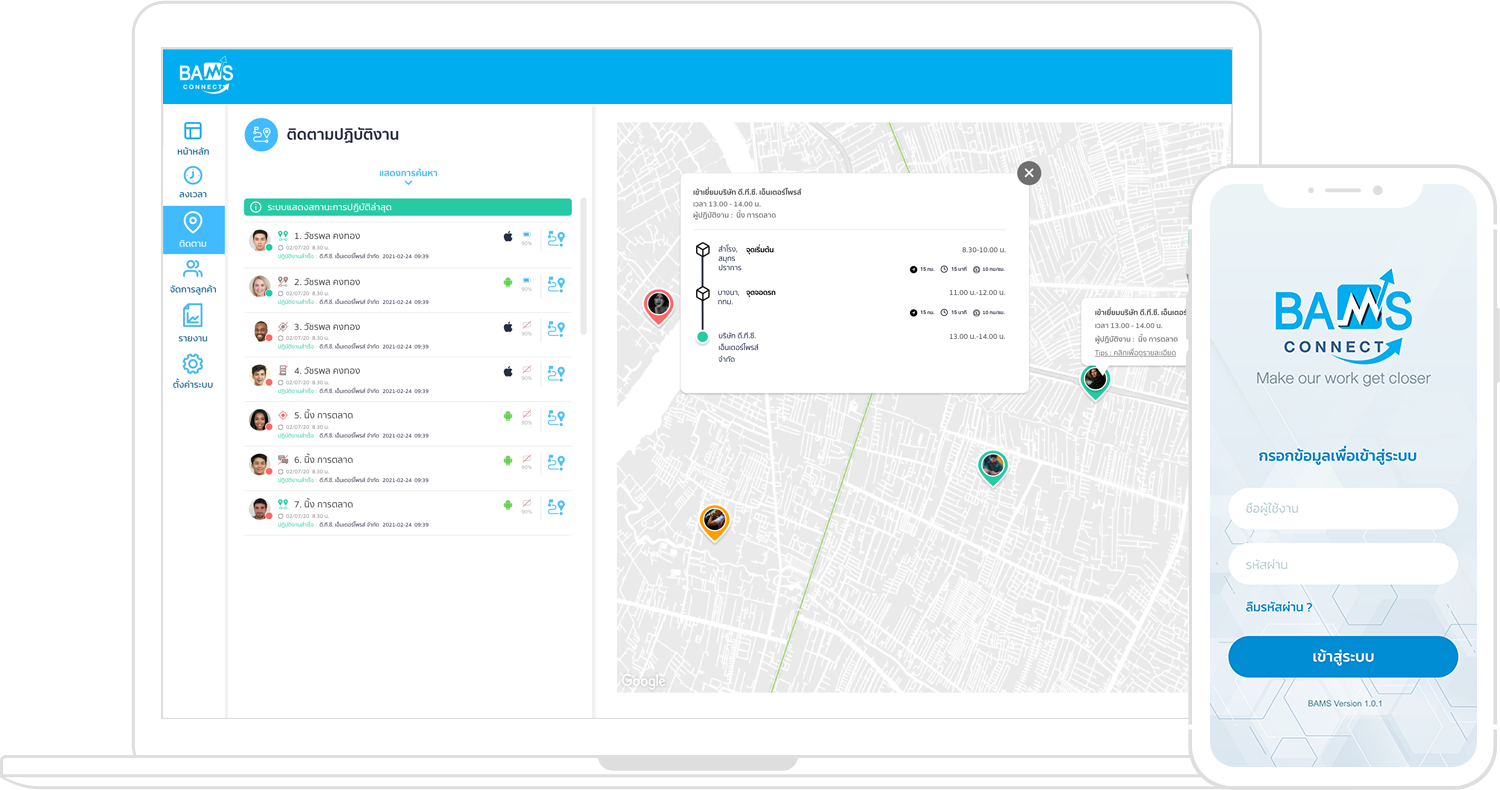1500x790 pixels.
Task: Open ตั้งค่าระบบ settings gear icon
Action: point(193,371)
